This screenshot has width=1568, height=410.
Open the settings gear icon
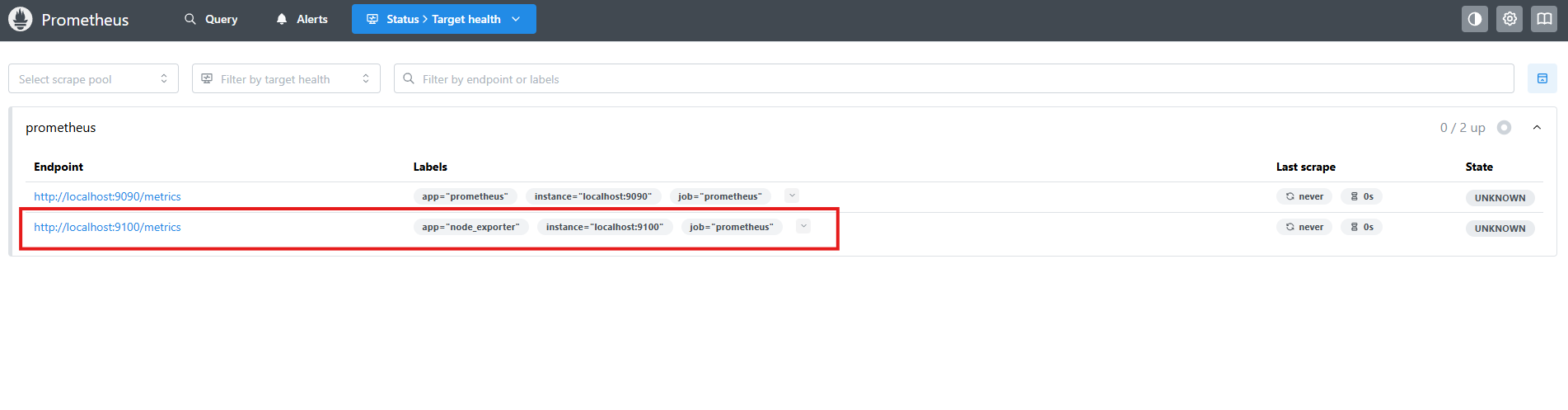tap(1509, 19)
